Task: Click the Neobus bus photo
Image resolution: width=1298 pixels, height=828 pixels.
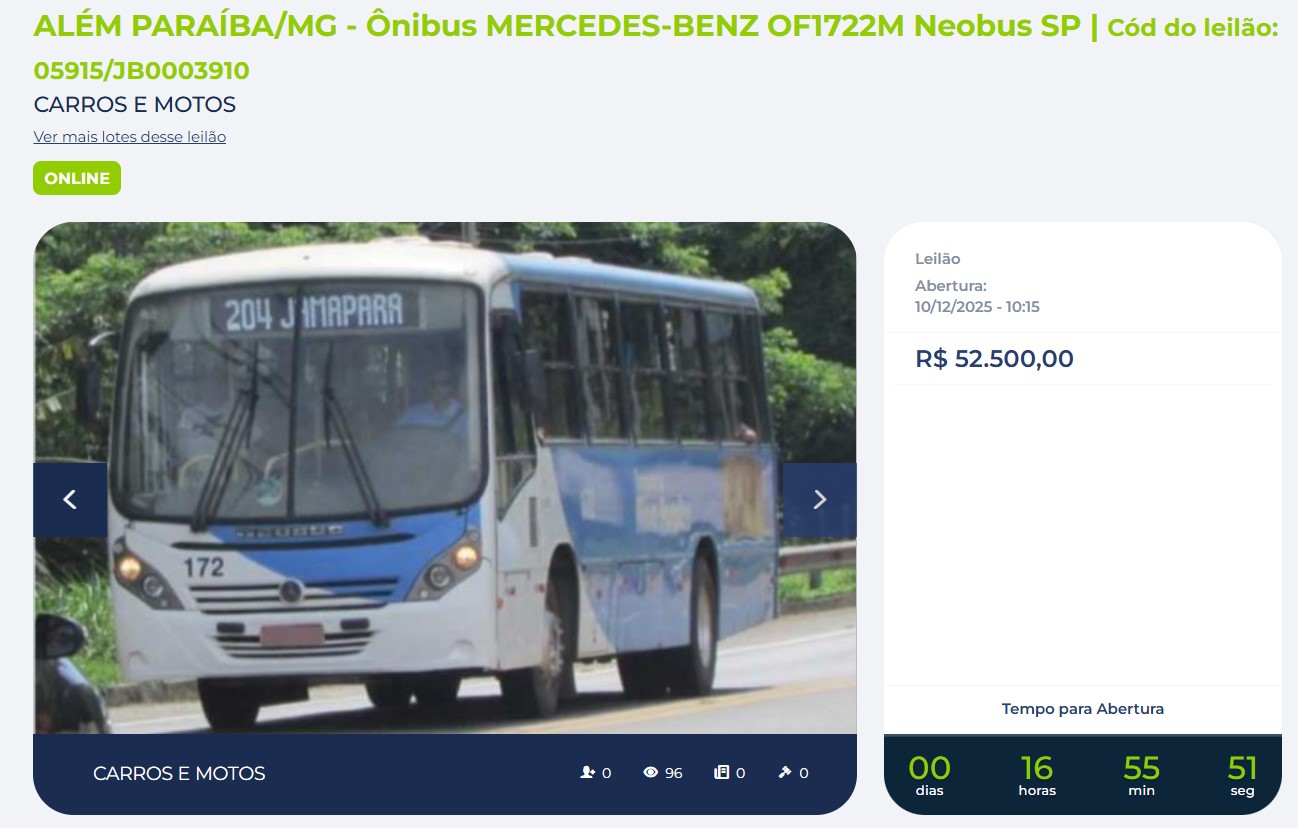Action: point(445,478)
